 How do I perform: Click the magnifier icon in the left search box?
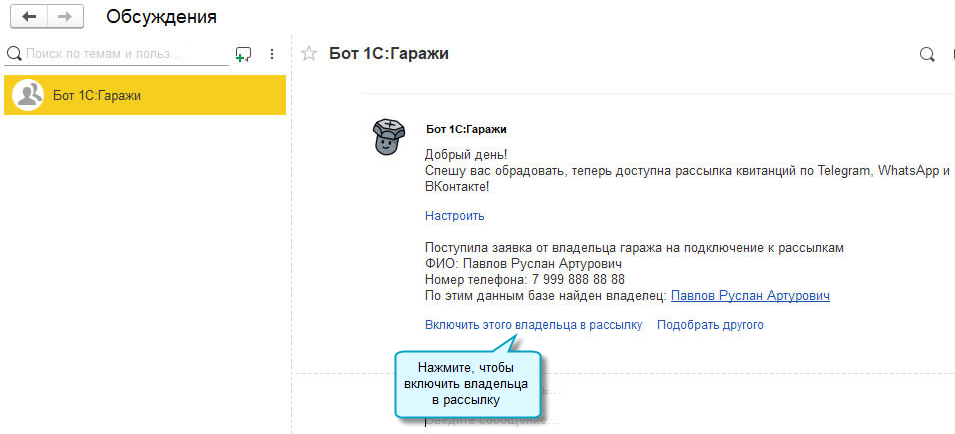click(x=14, y=54)
